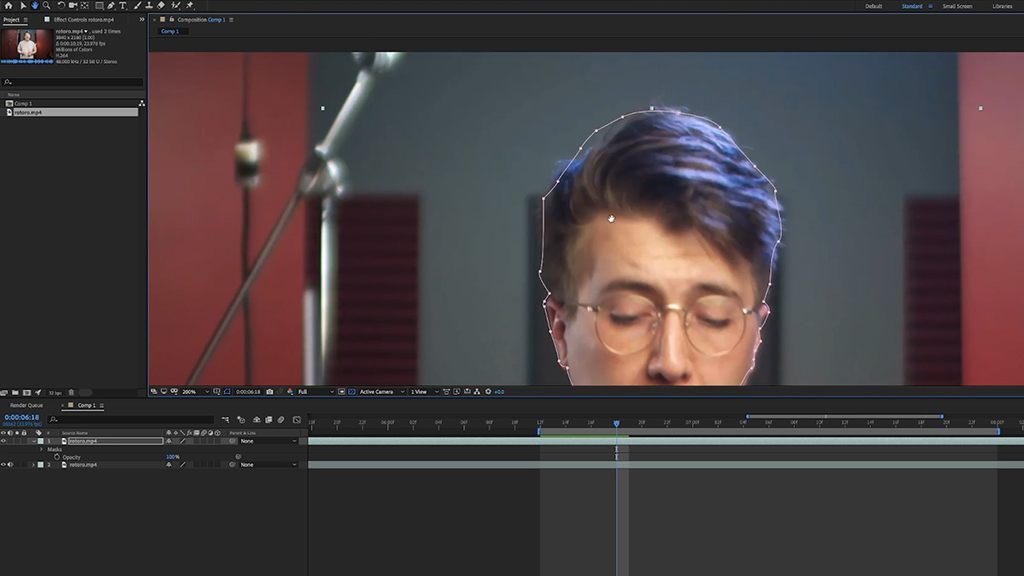Toggle visibility of layer 2 rotoro.mp4
Viewport: 1024px width, 576px height.
(3, 464)
